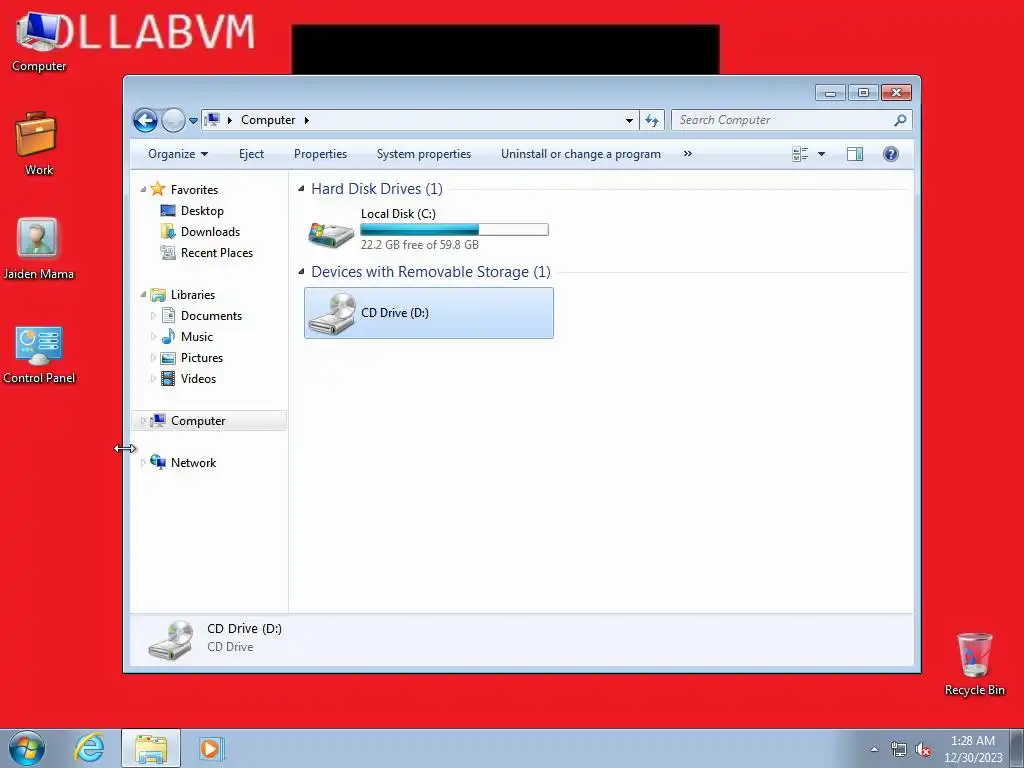1024x768 pixels.
Task: Click Windows Explorer taskbar button
Action: (x=151, y=749)
